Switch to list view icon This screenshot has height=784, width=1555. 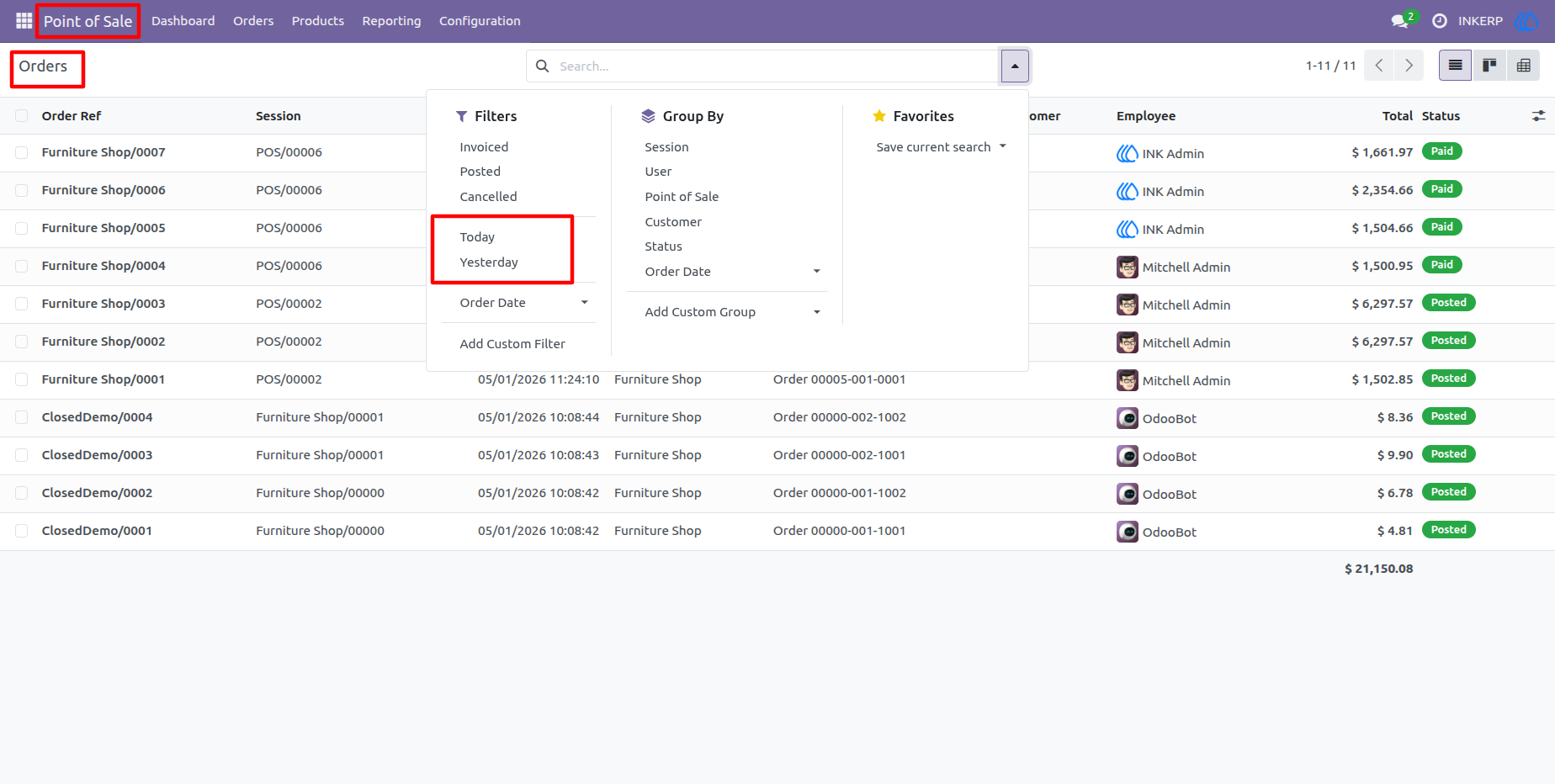pyautogui.click(x=1455, y=66)
